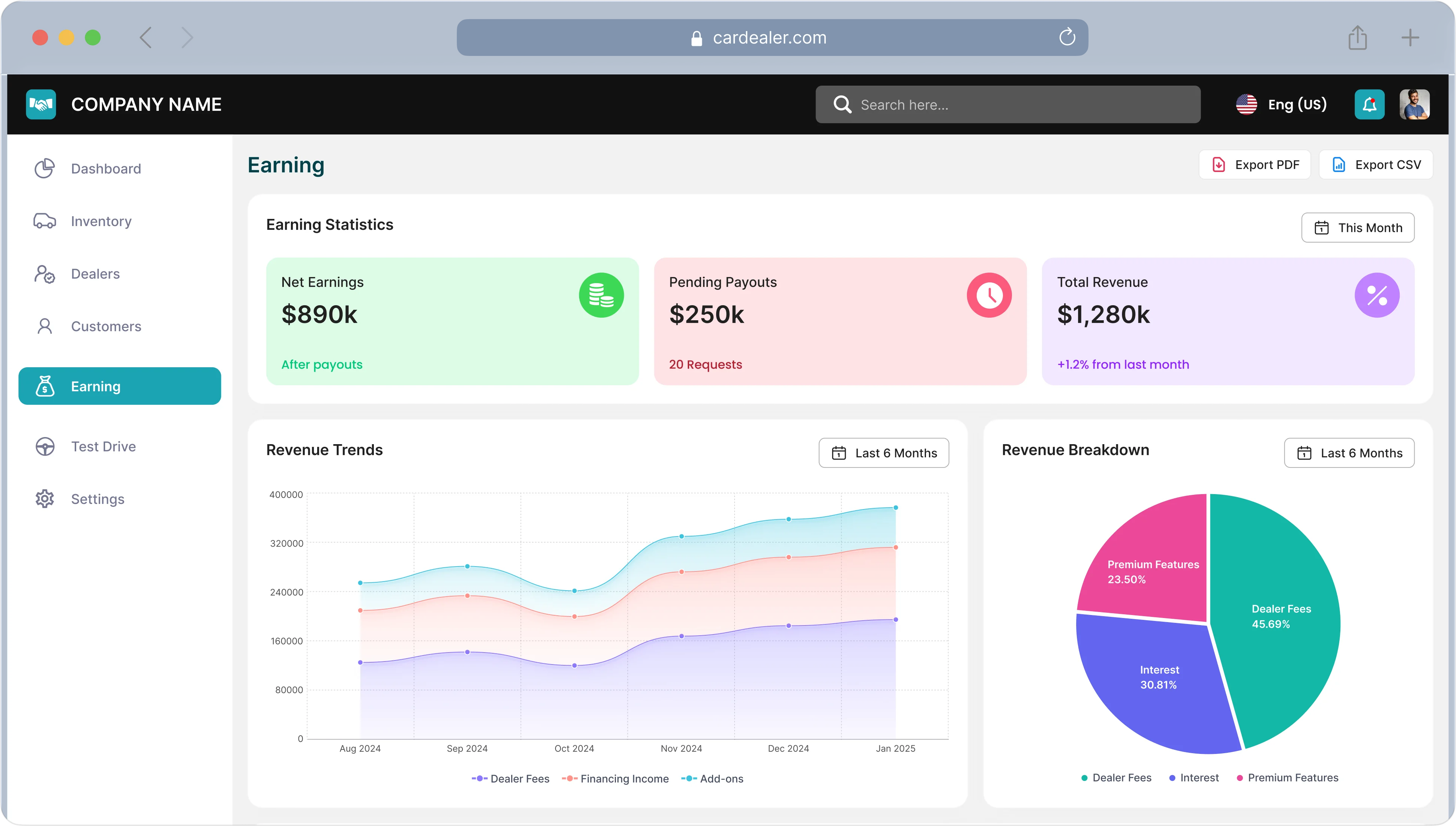
Task: Switch to the Earning tab in sidebar
Action: pos(95,386)
